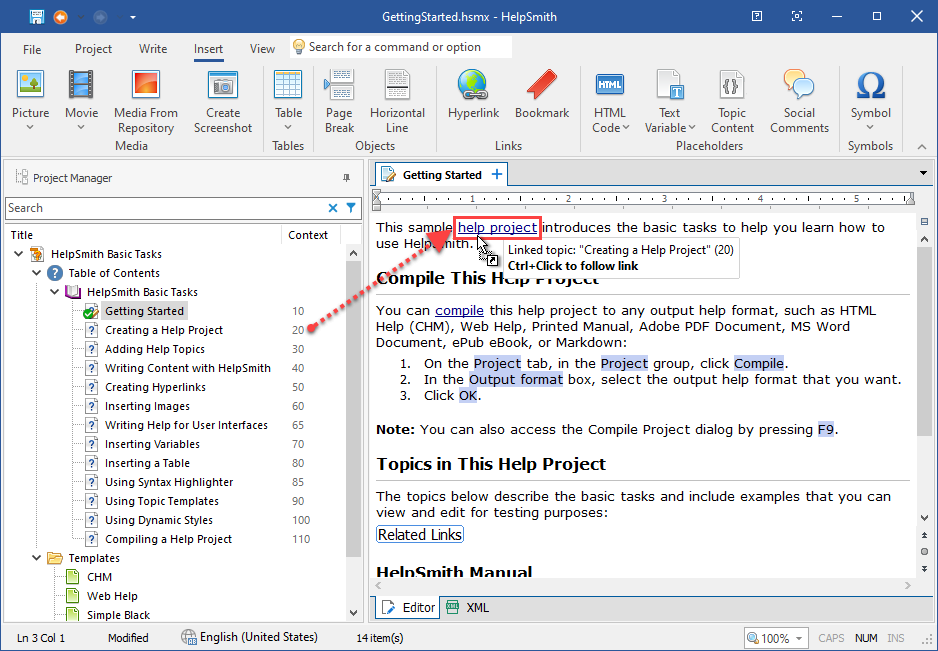
Task: Click the Help icon in title bar
Action: 757,17
